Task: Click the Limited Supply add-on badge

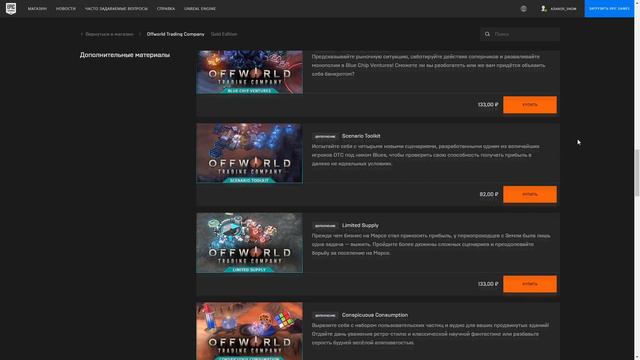Action: 325,226
